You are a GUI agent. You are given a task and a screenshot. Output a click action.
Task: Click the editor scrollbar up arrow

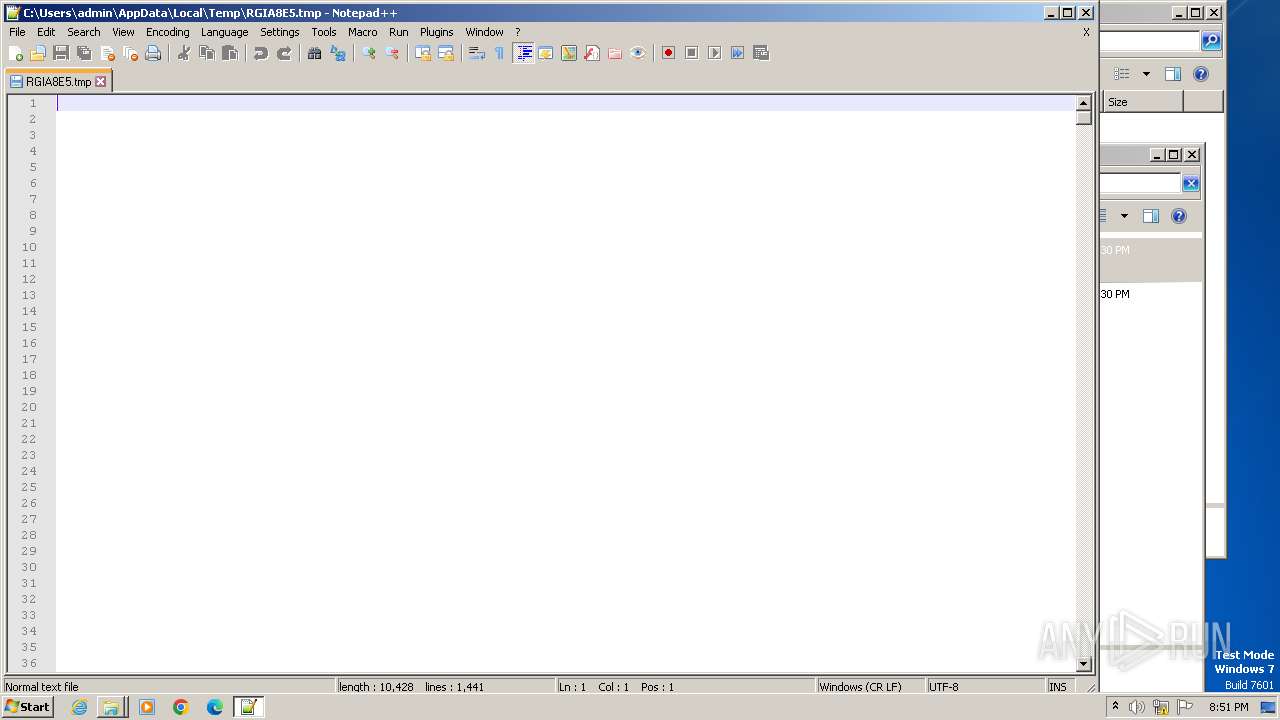click(1083, 103)
